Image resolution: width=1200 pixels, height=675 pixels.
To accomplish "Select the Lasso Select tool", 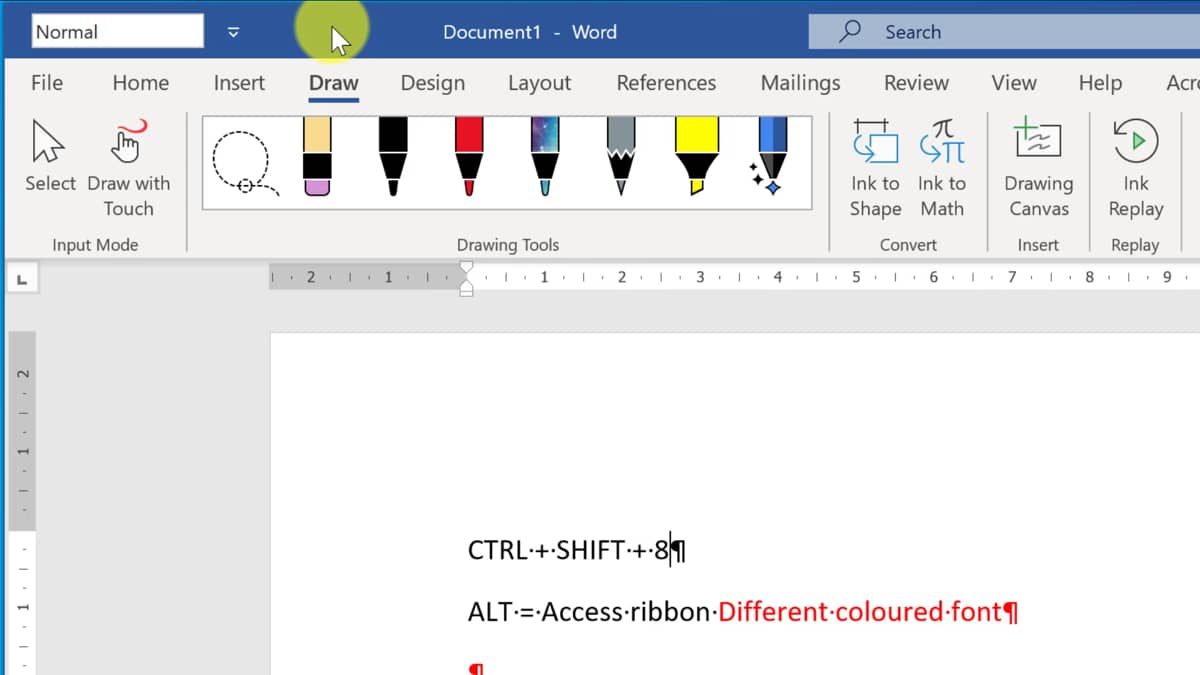I will [244, 162].
